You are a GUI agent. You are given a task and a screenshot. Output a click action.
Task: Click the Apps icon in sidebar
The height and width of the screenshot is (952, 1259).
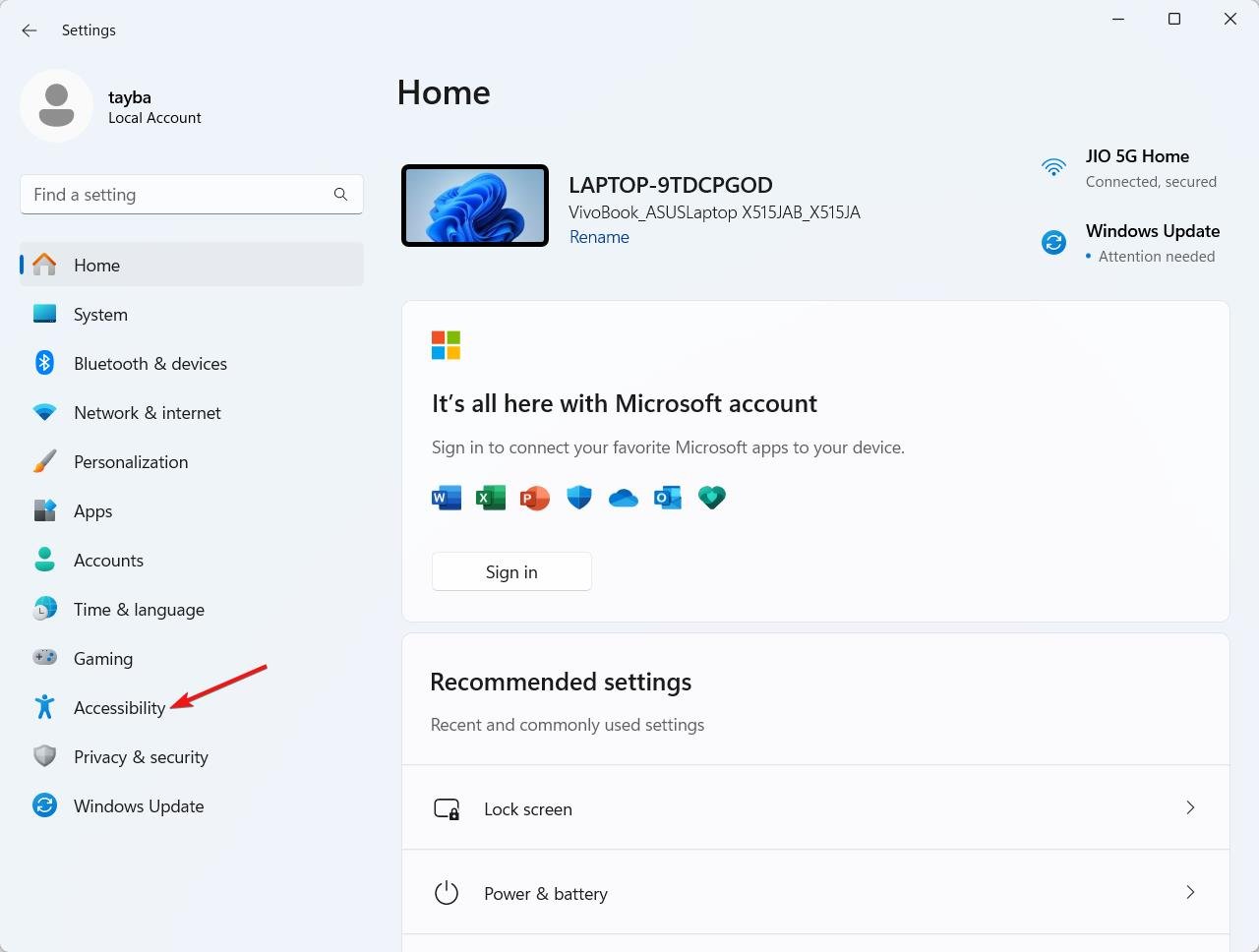click(44, 510)
